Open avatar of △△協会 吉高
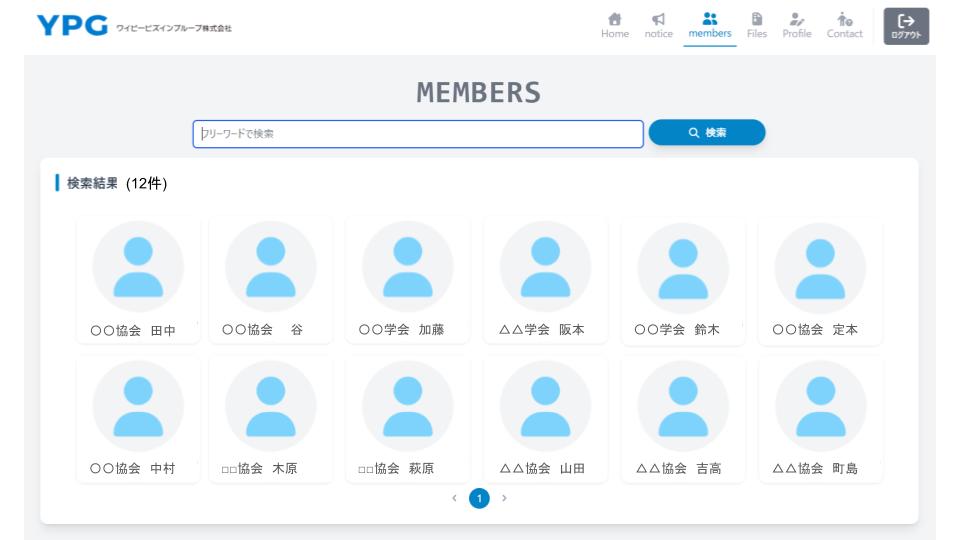 pyautogui.click(x=683, y=406)
